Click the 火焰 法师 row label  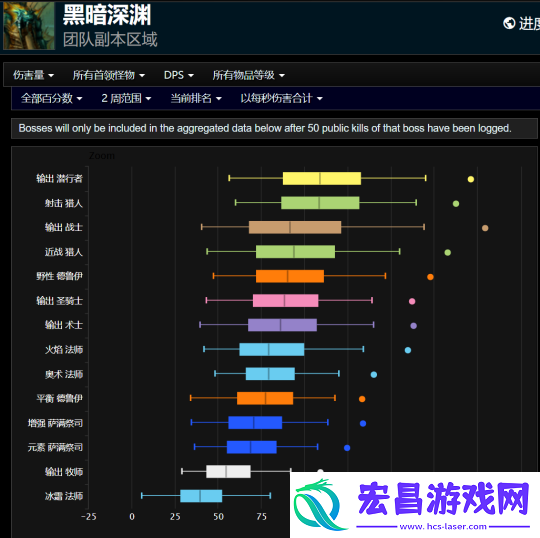coord(64,350)
